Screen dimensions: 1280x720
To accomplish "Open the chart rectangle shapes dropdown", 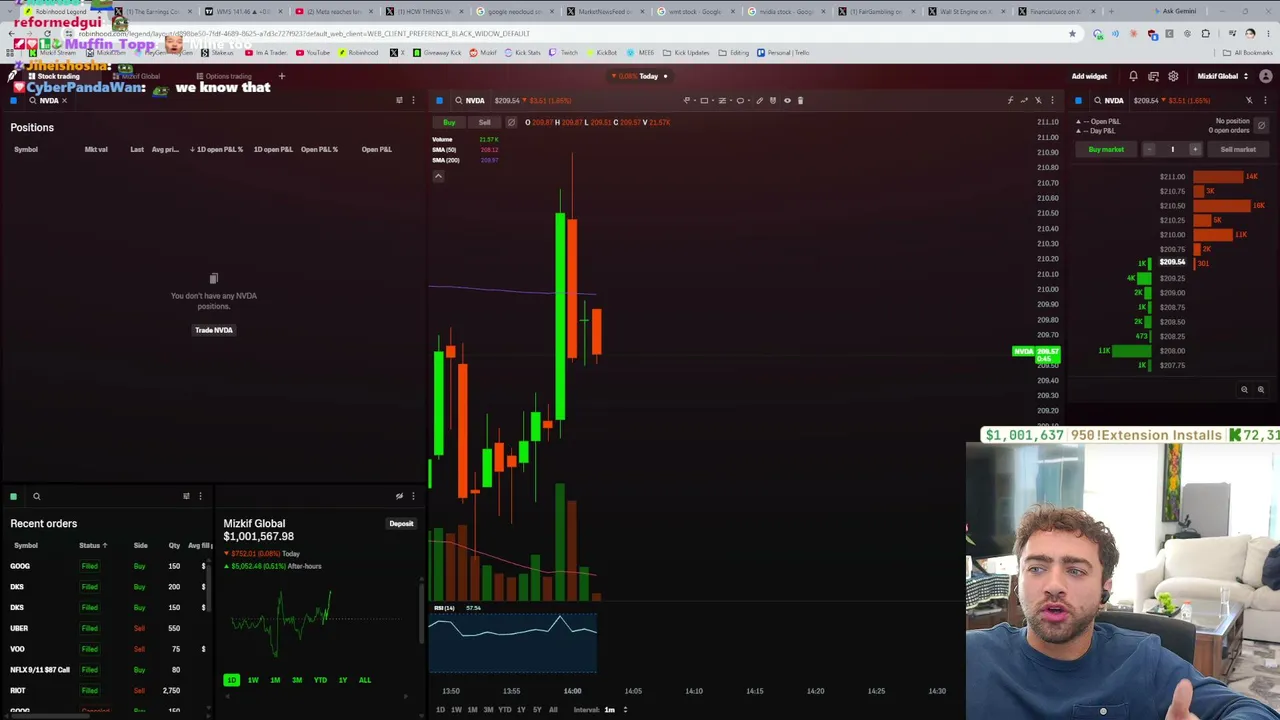I will click(707, 100).
